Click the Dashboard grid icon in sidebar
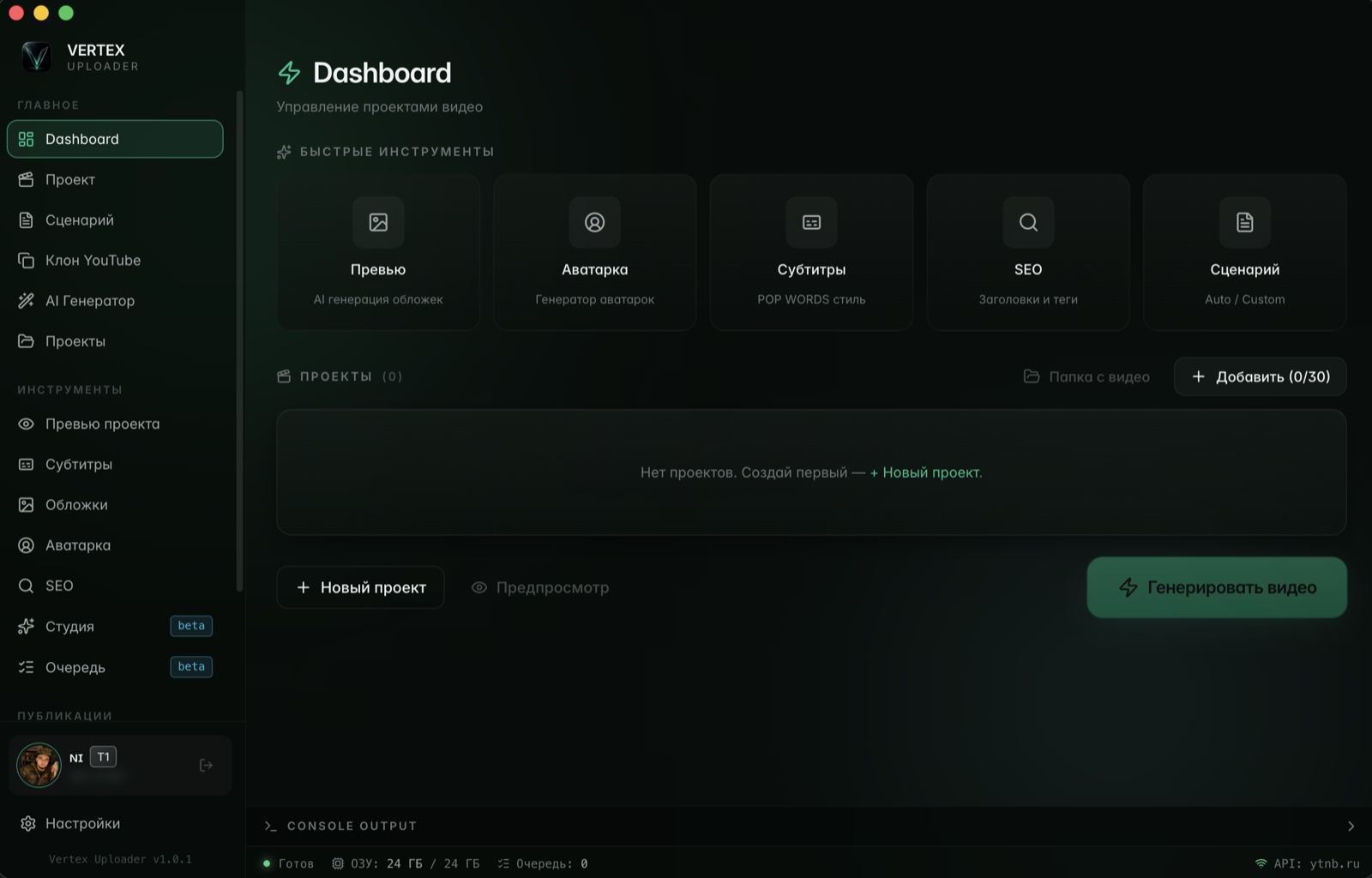 27,139
